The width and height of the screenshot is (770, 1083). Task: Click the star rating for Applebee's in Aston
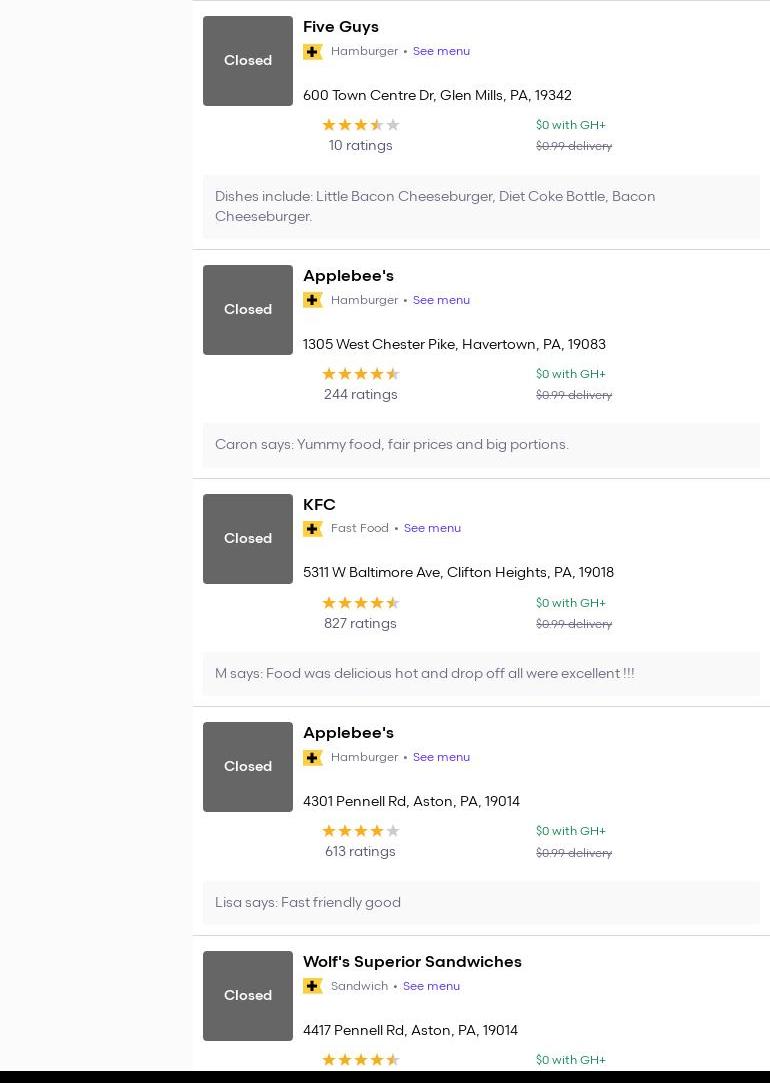click(360, 831)
